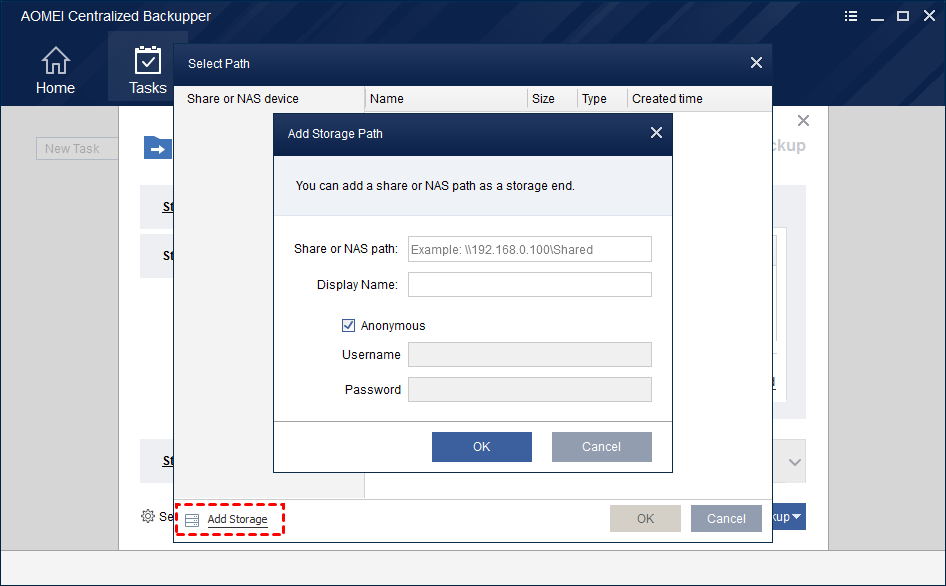Close the background task panel
946x586 pixels.
coord(803,121)
